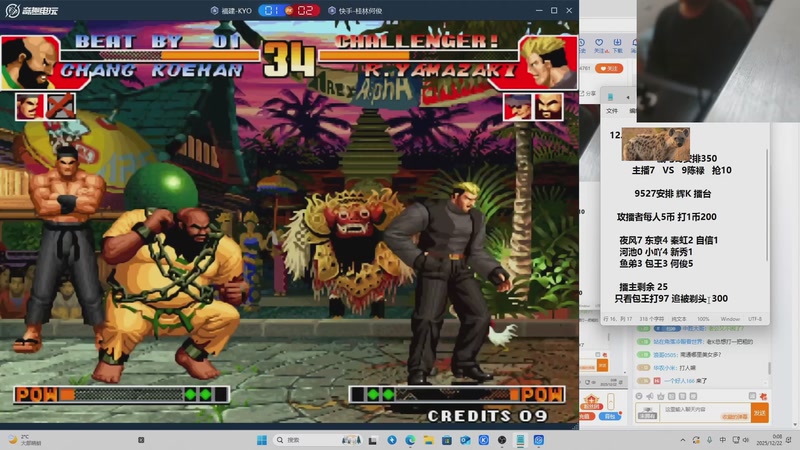The image size is (800, 450).
Task: Open the Notepad icon on the taskbar
Action: (520, 440)
